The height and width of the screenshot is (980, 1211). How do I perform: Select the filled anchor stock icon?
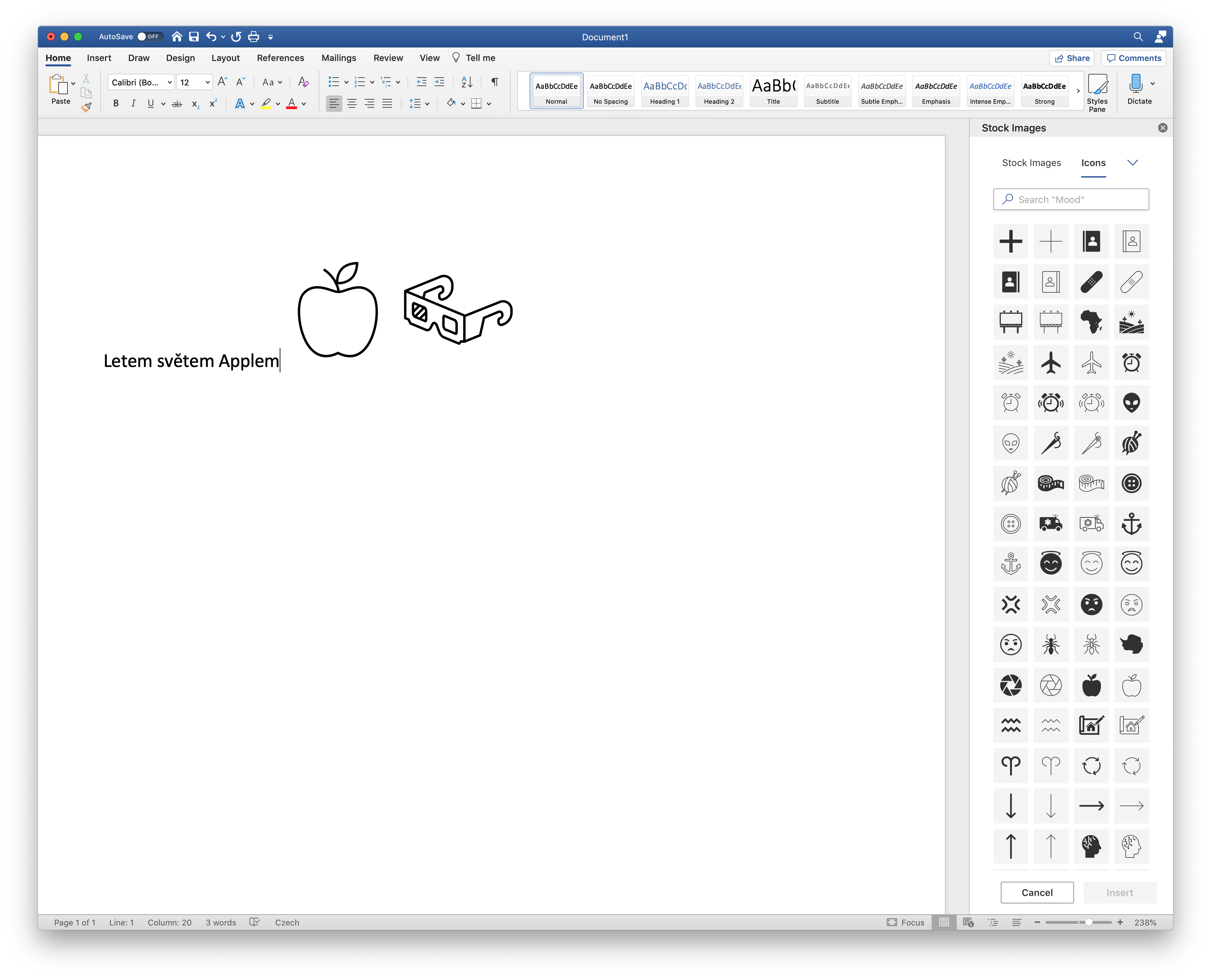click(1131, 524)
